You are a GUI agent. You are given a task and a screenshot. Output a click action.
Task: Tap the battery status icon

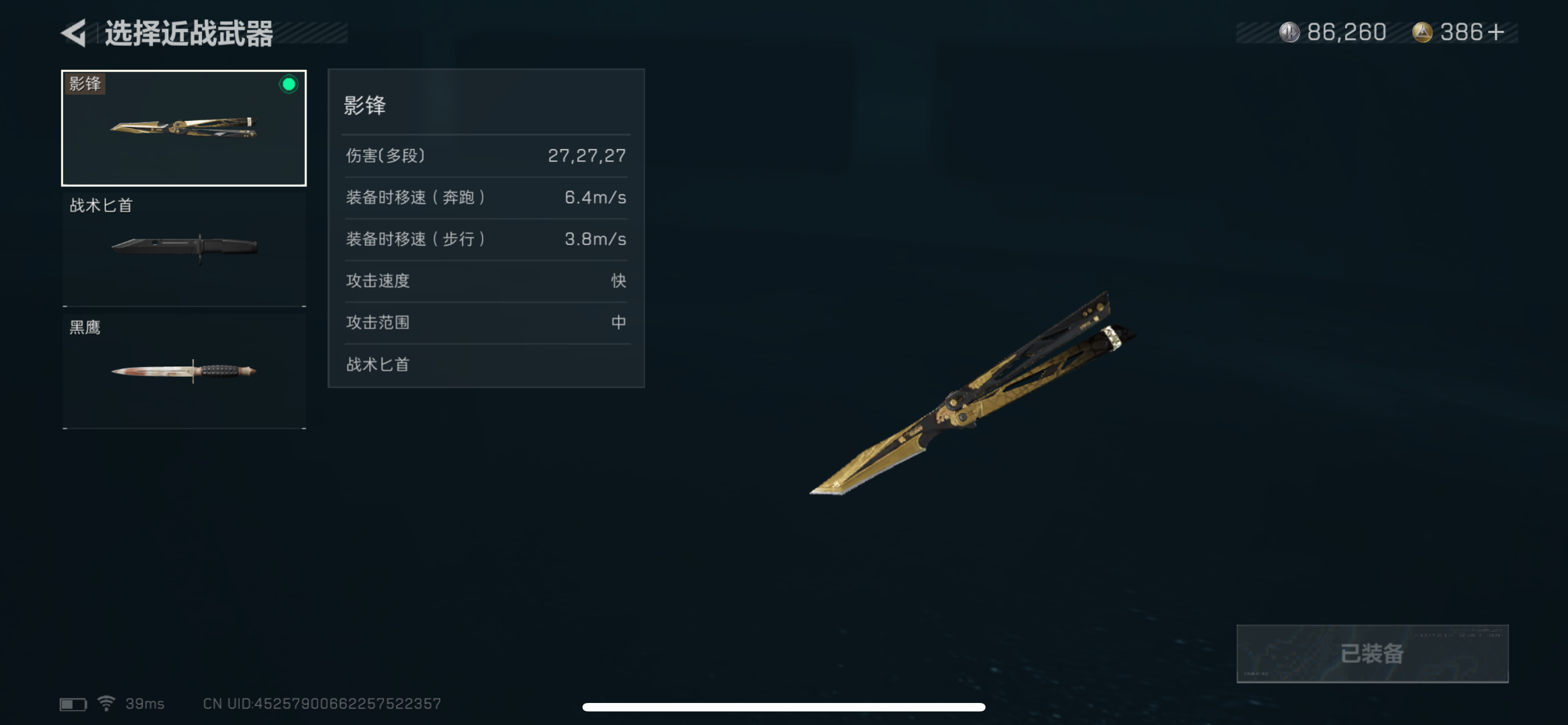(x=73, y=704)
